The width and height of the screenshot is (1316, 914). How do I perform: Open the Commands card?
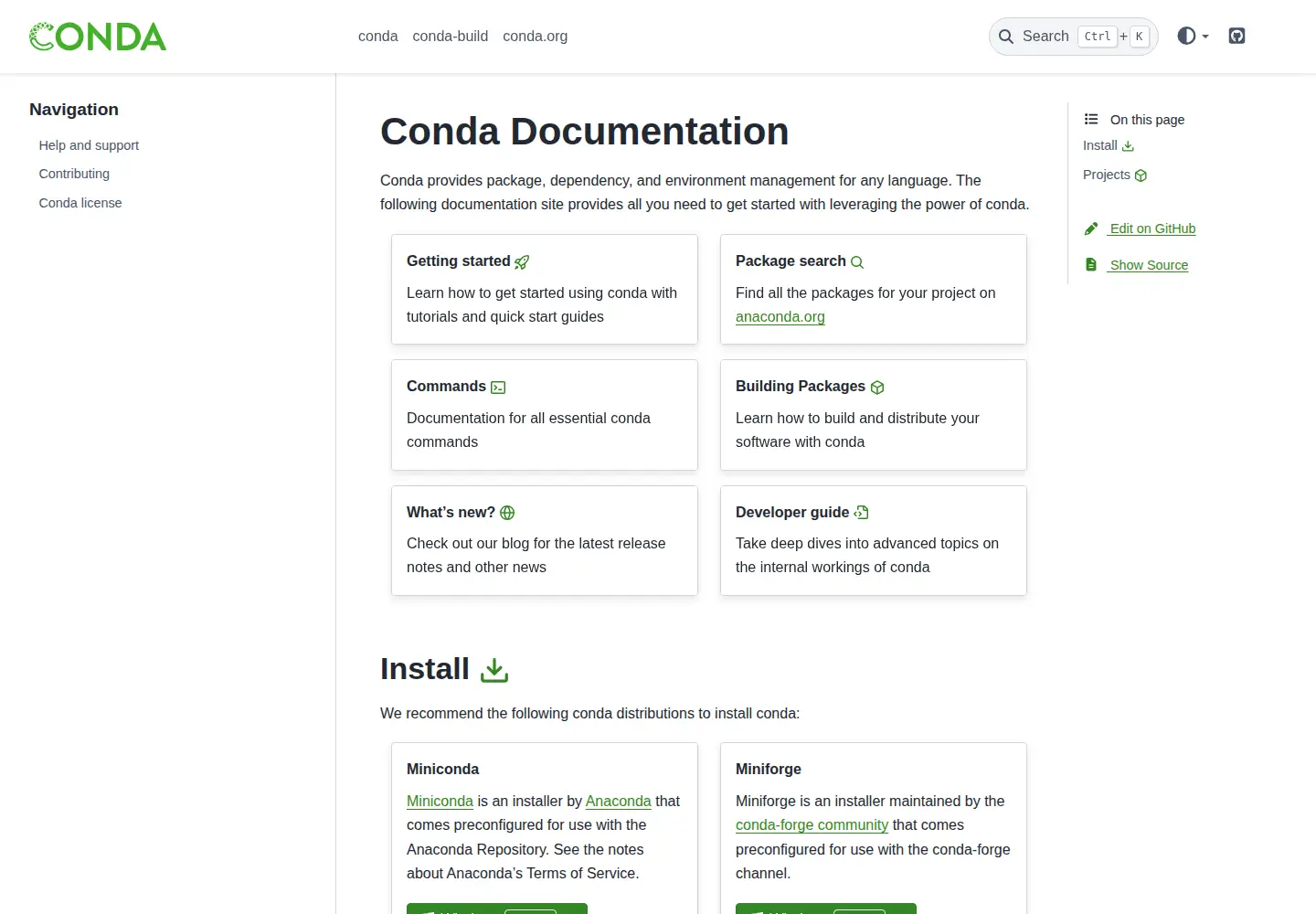point(545,415)
